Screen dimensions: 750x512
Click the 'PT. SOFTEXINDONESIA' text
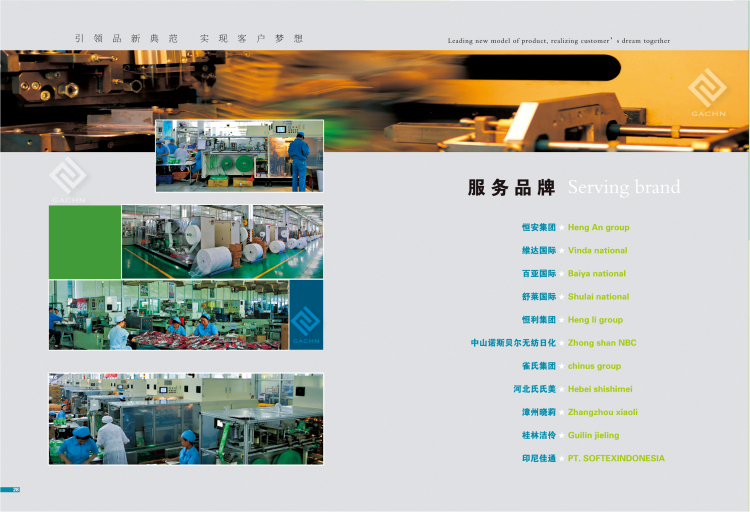tap(616, 458)
